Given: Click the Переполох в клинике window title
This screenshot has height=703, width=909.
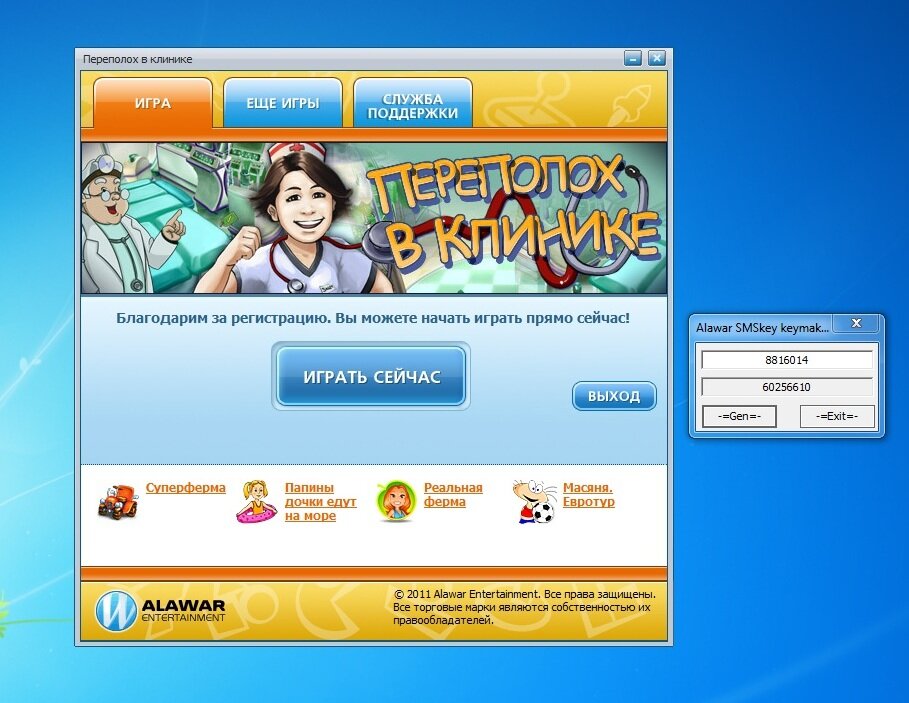Looking at the screenshot, I should tap(137, 59).
